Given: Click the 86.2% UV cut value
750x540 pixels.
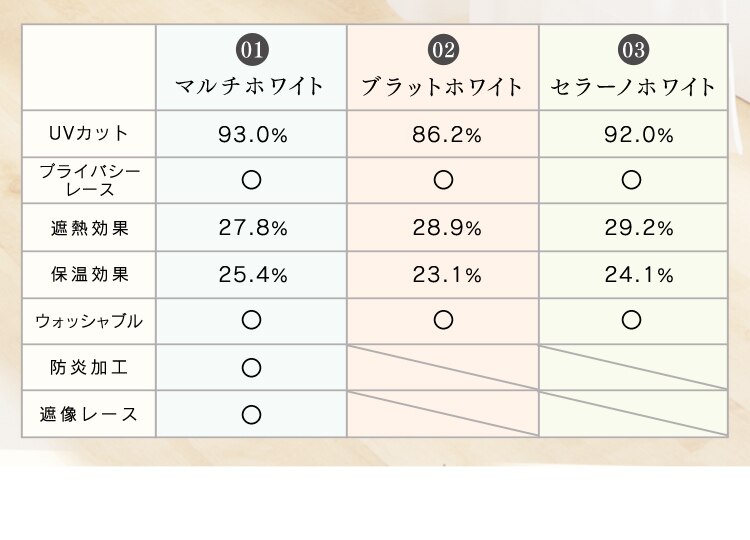Looking at the screenshot, I should tap(444, 134).
